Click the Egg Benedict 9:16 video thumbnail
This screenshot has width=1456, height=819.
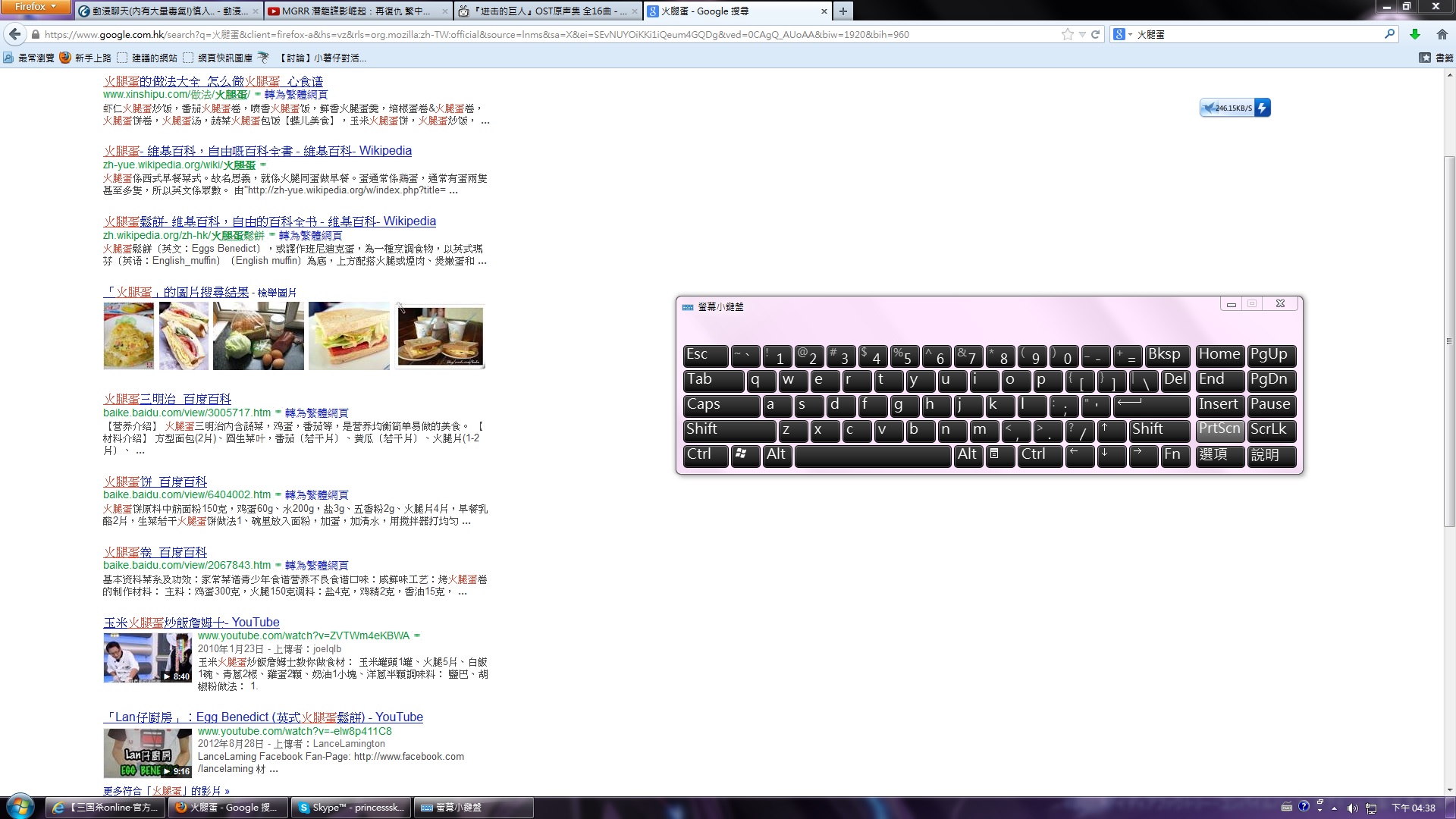tap(147, 753)
